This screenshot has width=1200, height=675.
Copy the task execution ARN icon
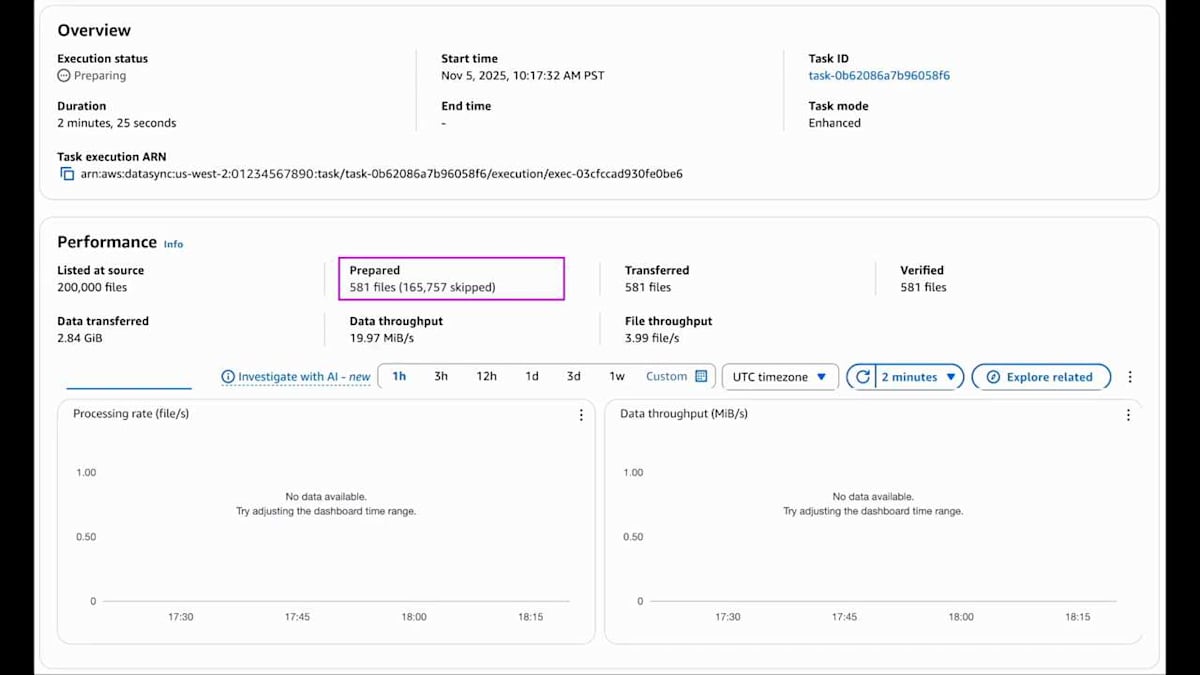[67, 174]
